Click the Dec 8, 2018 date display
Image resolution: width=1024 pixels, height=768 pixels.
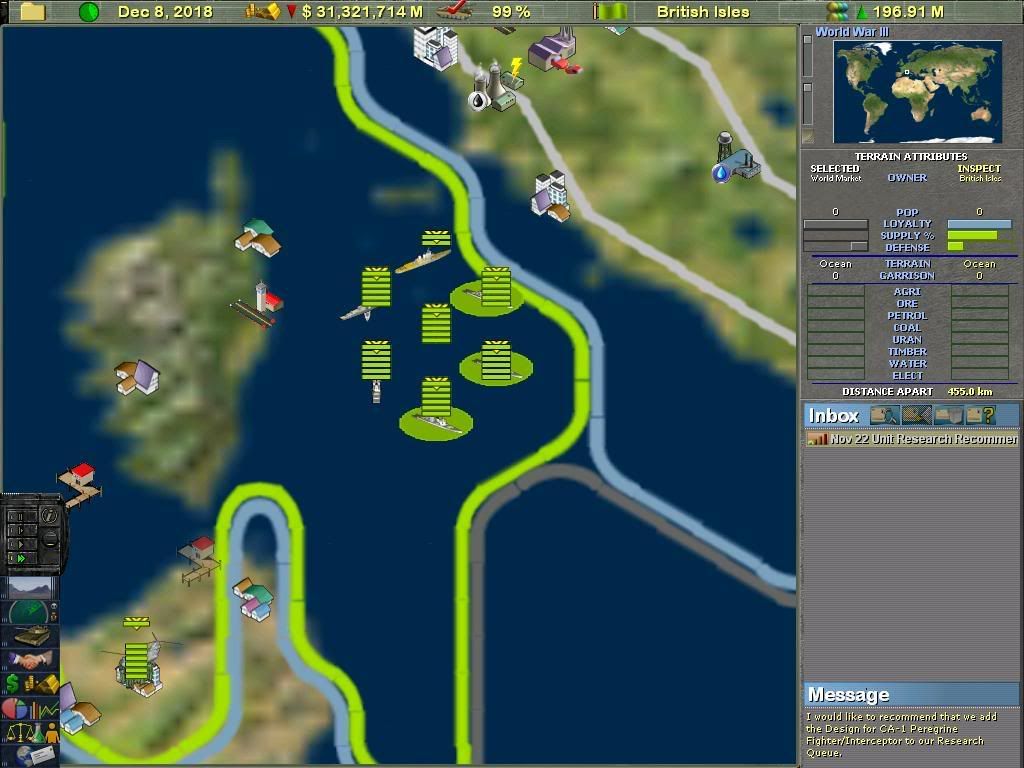click(165, 12)
